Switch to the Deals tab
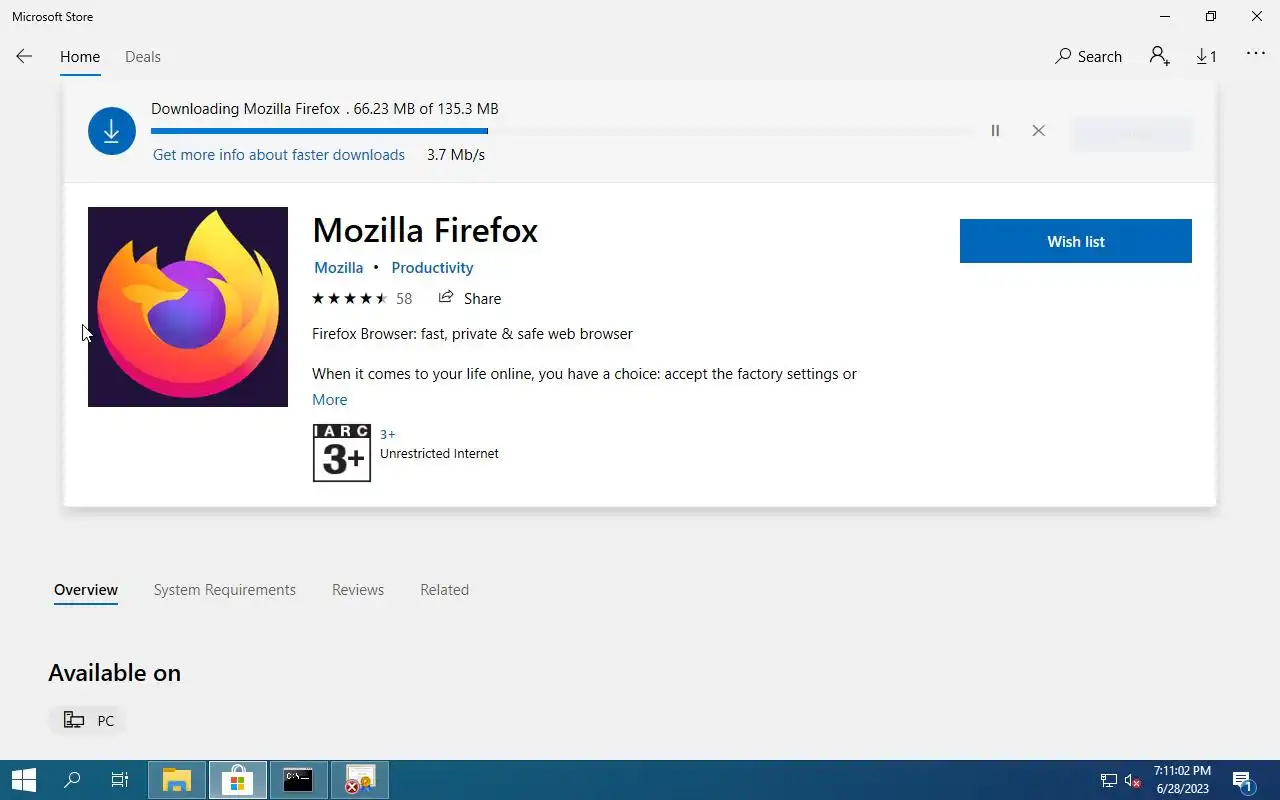 click(143, 57)
